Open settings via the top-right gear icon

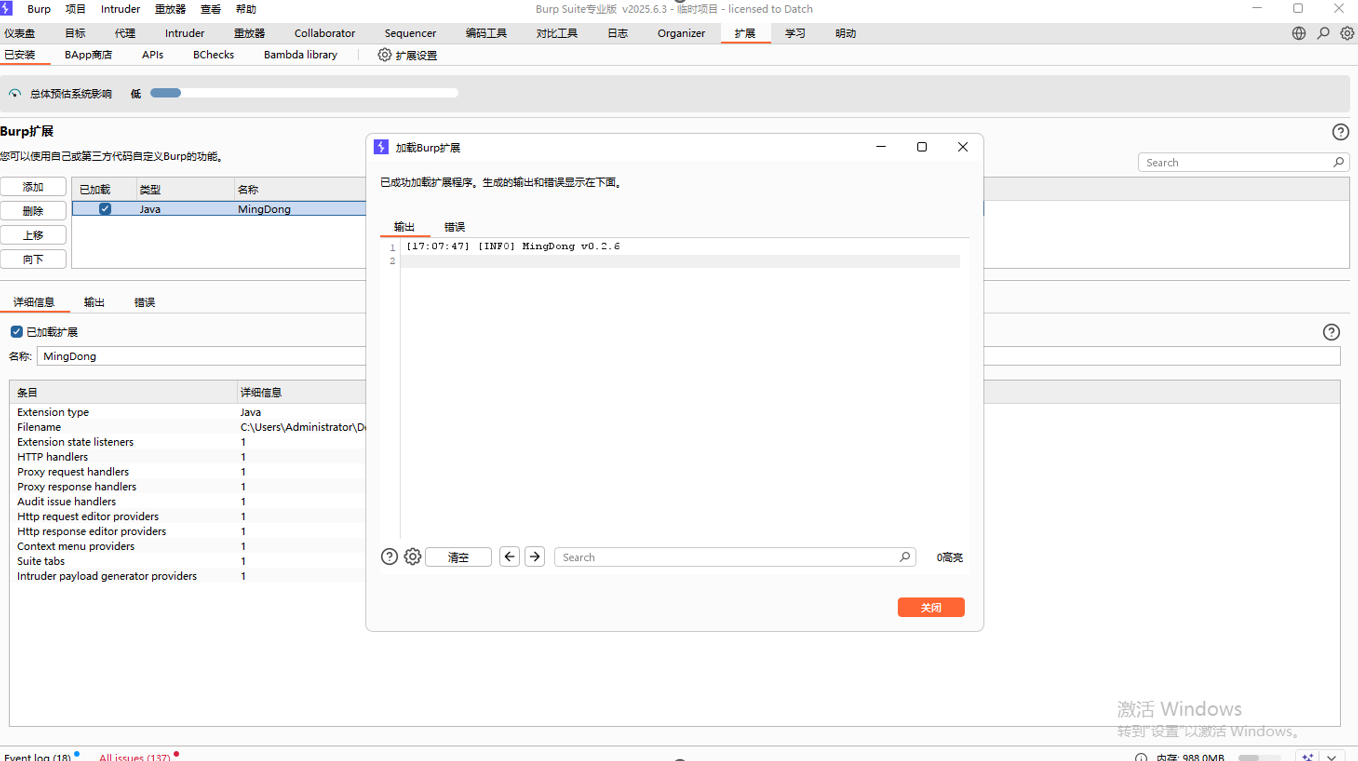(x=1347, y=33)
